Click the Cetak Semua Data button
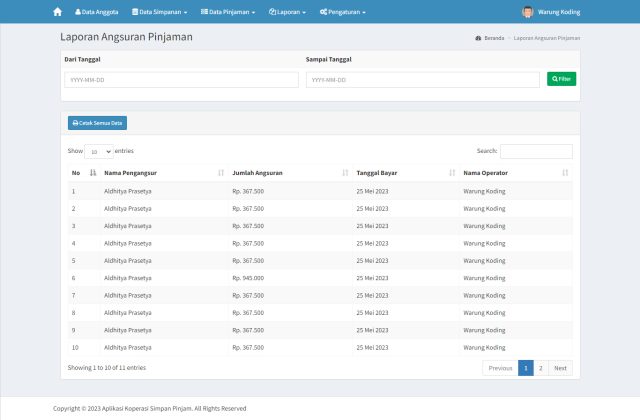640x420 pixels. (97, 123)
